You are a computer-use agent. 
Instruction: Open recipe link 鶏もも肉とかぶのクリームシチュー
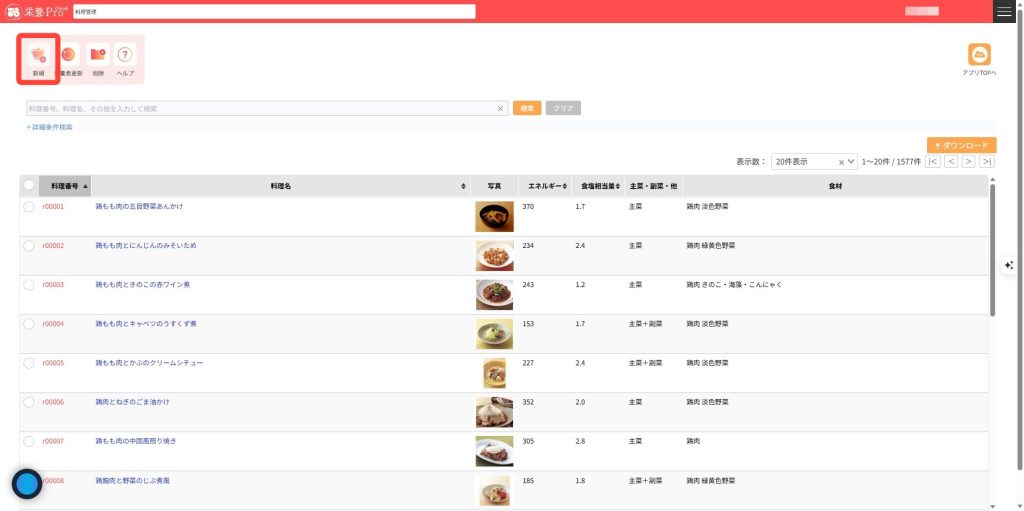click(149, 363)
